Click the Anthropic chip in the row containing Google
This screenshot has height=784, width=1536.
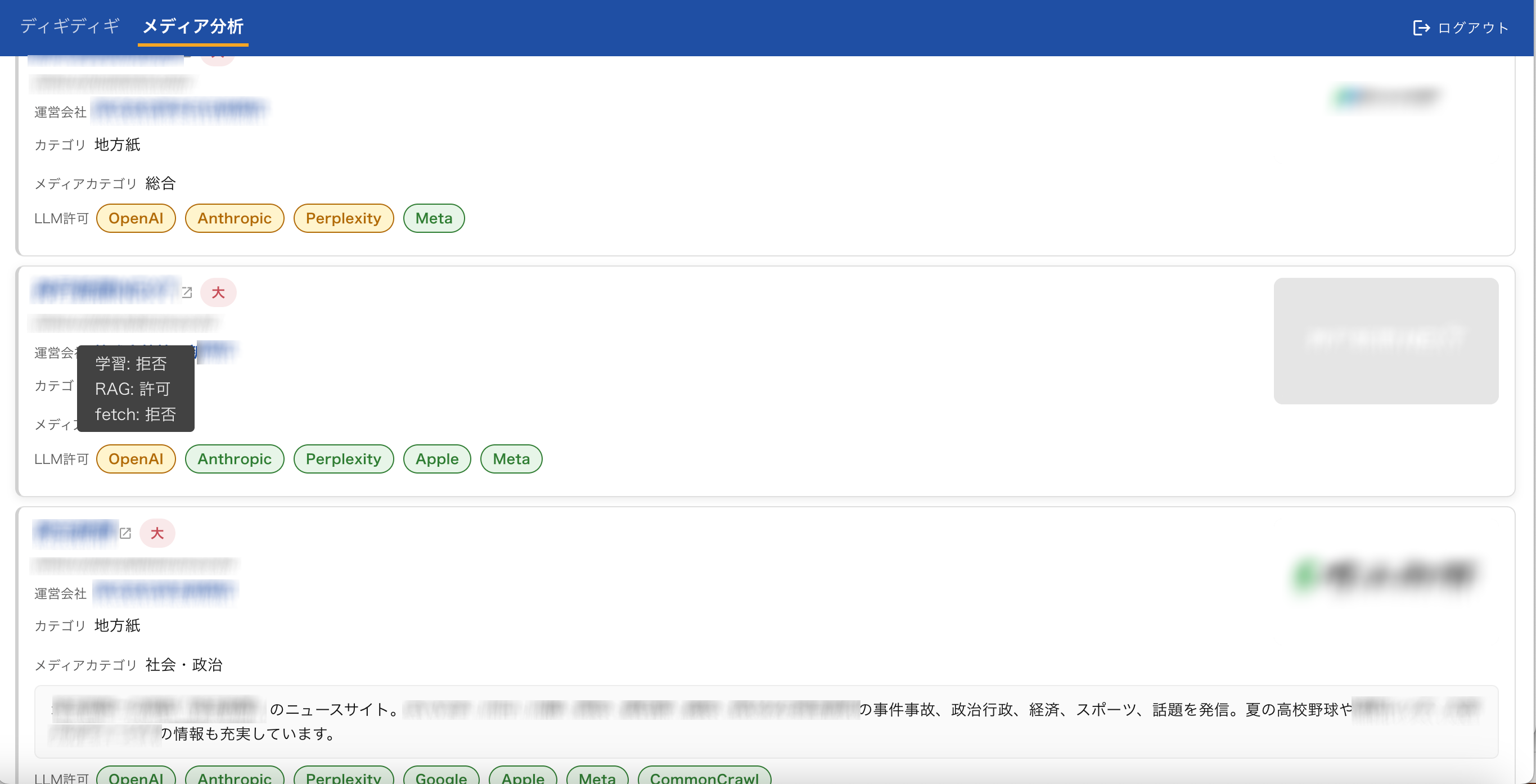[x=235, y=775]
